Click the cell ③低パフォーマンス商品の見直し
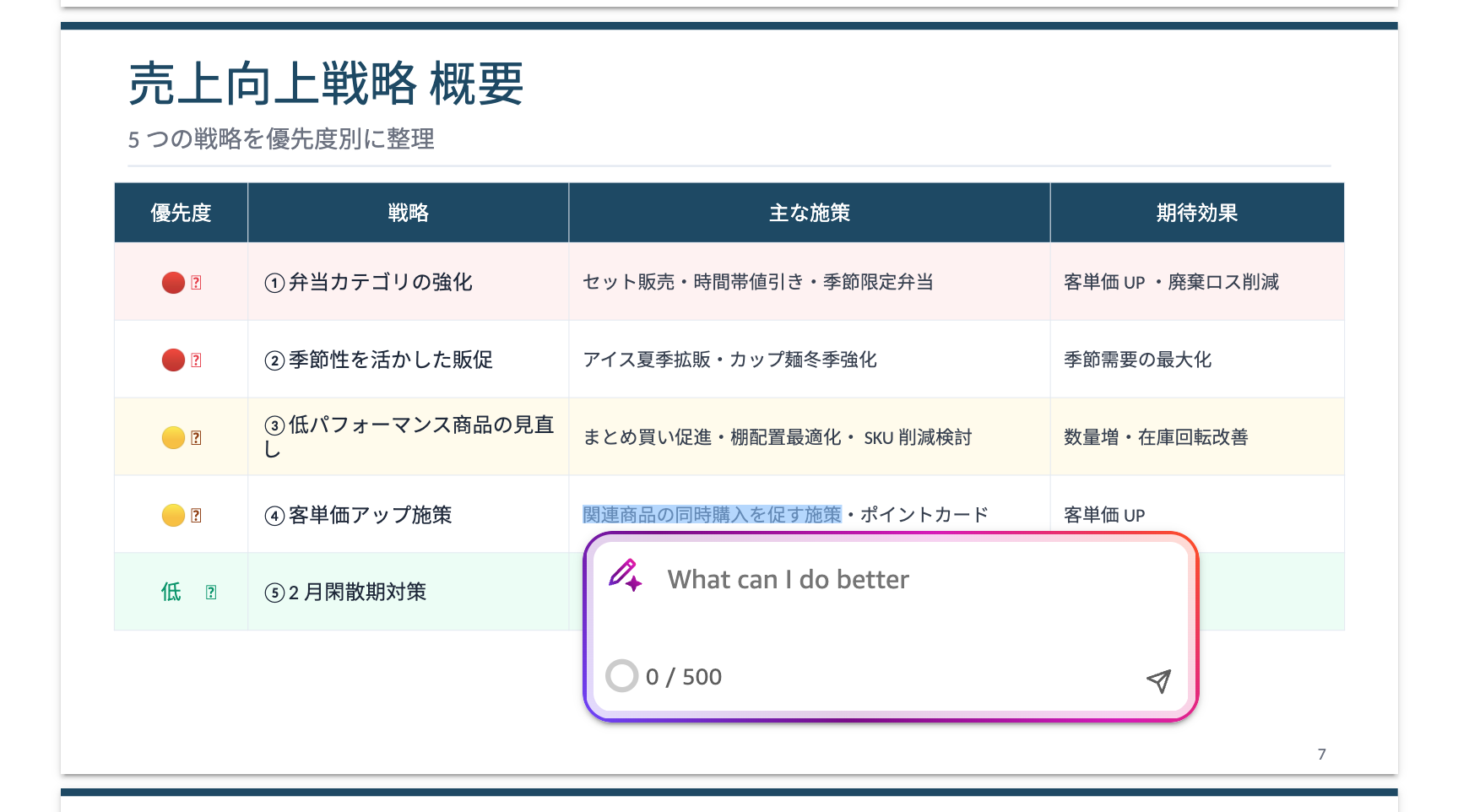The height and width of the screenshot is (812, 1469). tap(409, 436)
